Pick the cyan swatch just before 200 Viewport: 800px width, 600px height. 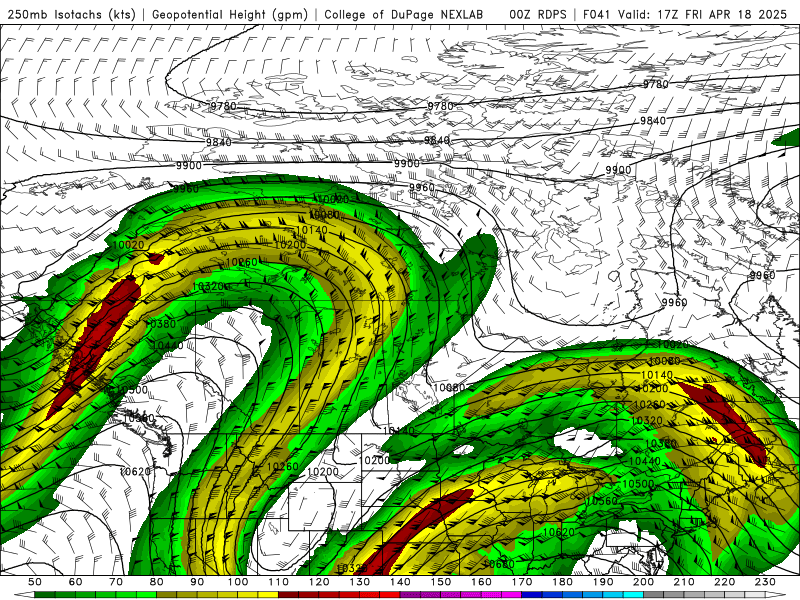pos(633,595)
